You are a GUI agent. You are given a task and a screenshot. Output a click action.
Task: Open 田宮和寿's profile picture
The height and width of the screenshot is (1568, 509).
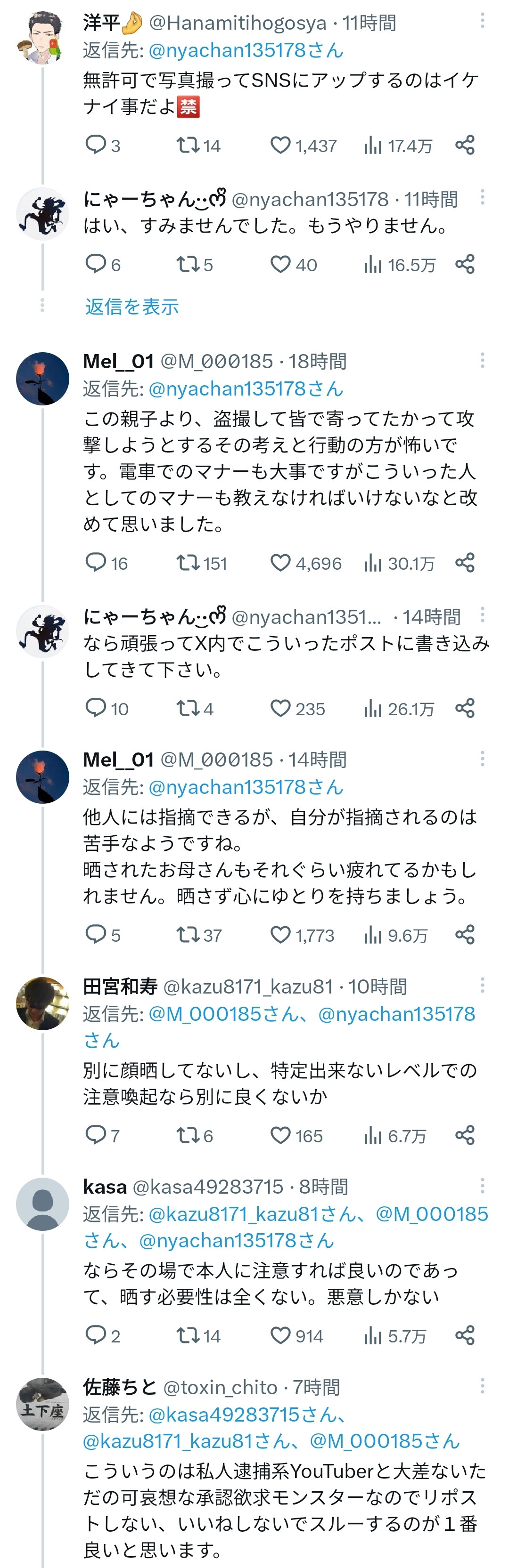point(42,1003)
